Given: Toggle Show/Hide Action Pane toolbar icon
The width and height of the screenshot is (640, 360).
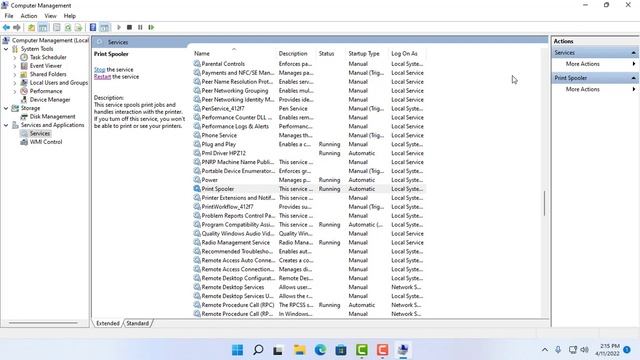Looking at the screenshot, I should point(104,27).
